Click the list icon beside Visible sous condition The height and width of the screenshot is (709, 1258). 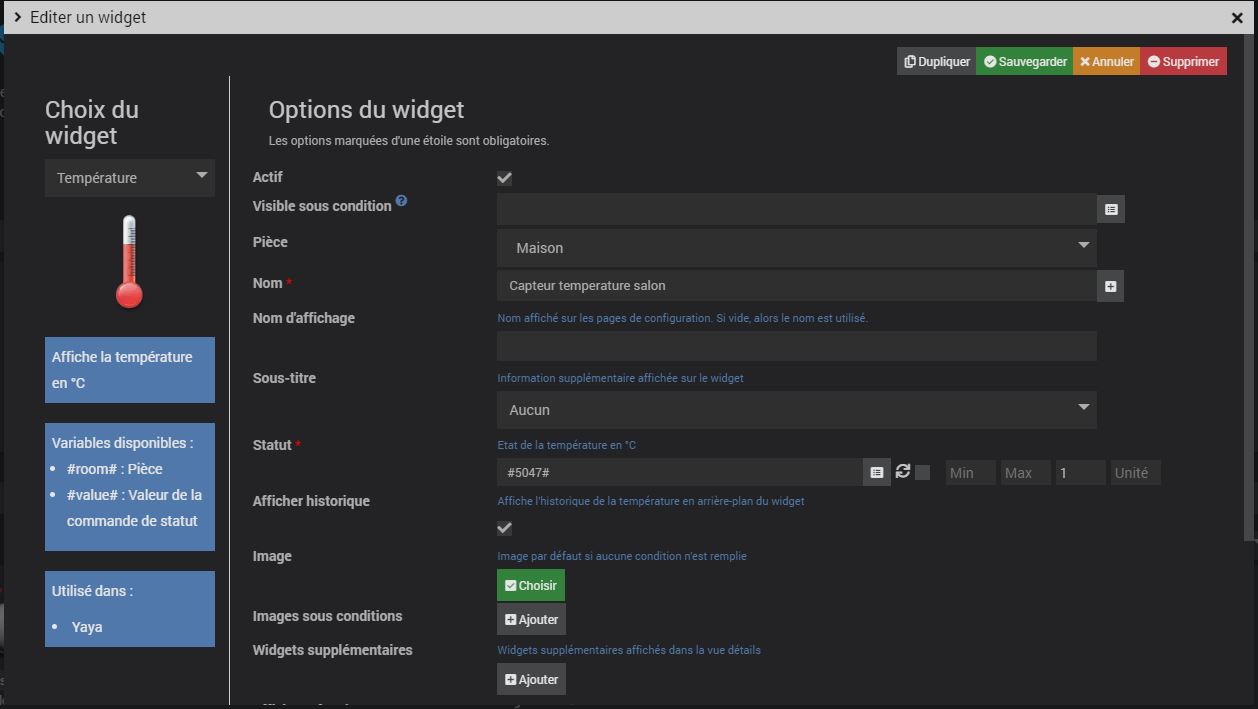coord(1111,209)
